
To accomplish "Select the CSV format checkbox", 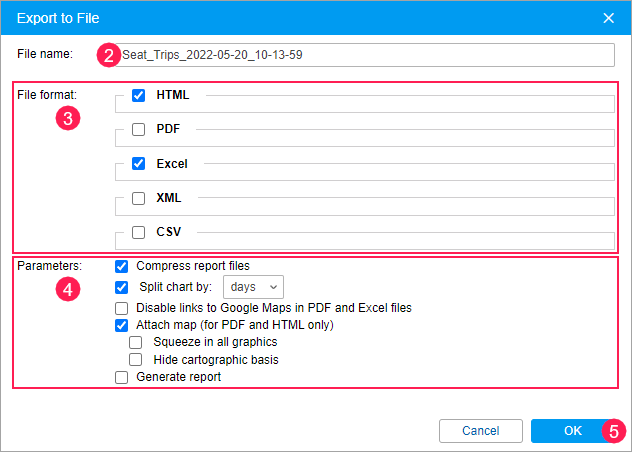I will point(139,232).
